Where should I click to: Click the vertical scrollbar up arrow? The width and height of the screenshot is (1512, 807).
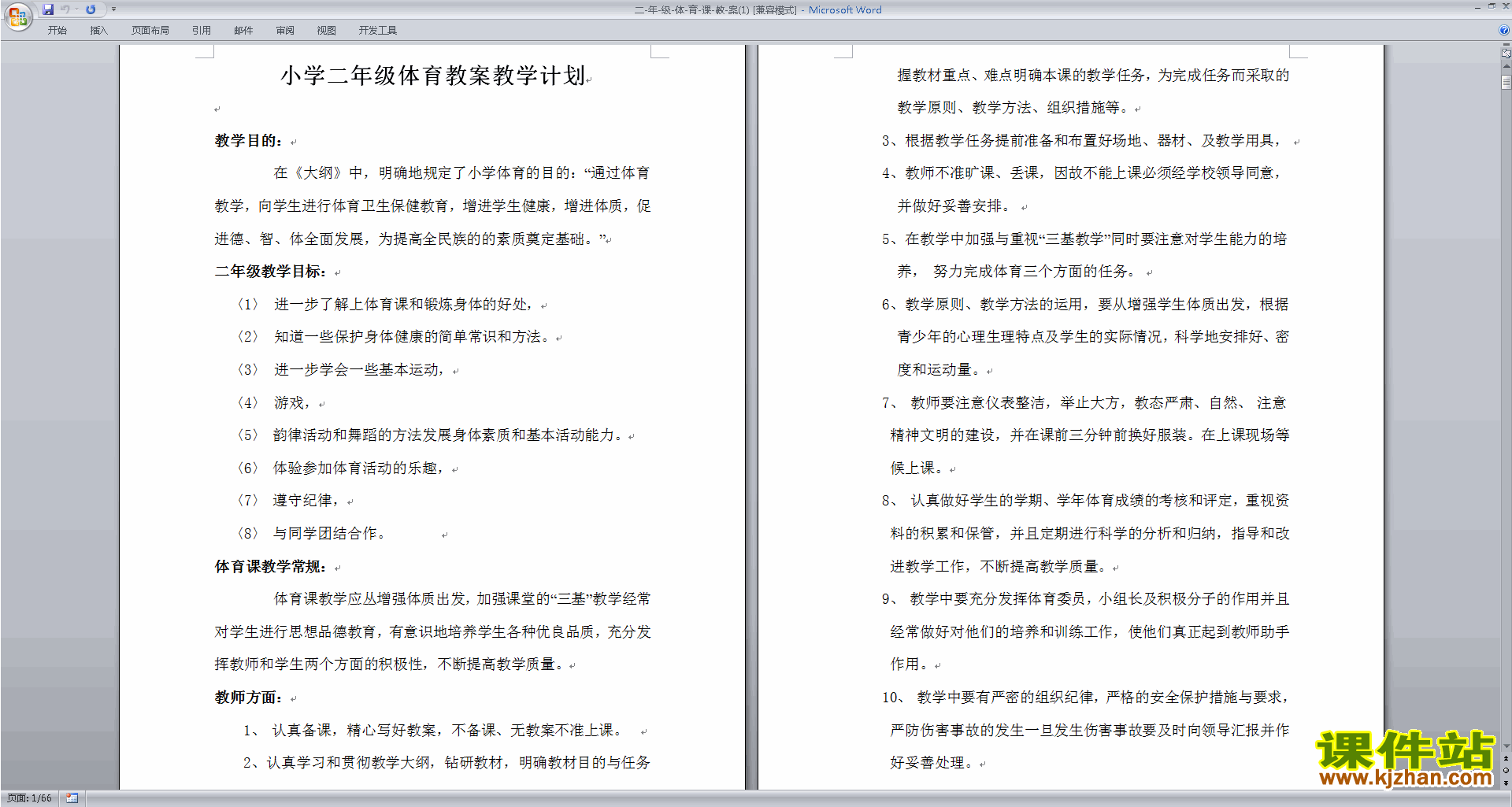click(x=1506, y=66)
